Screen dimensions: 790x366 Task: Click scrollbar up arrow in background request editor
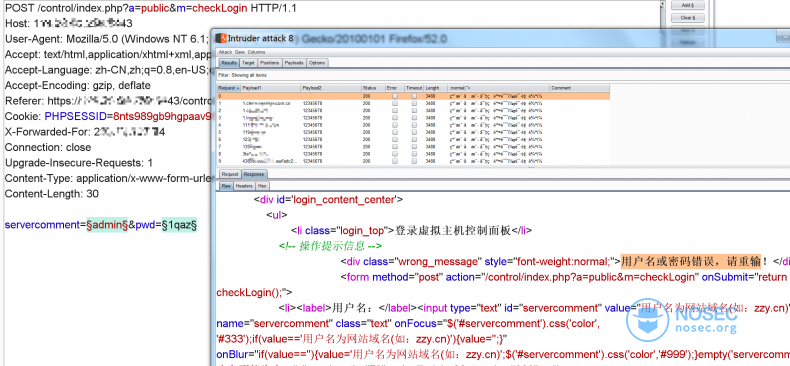664,4
